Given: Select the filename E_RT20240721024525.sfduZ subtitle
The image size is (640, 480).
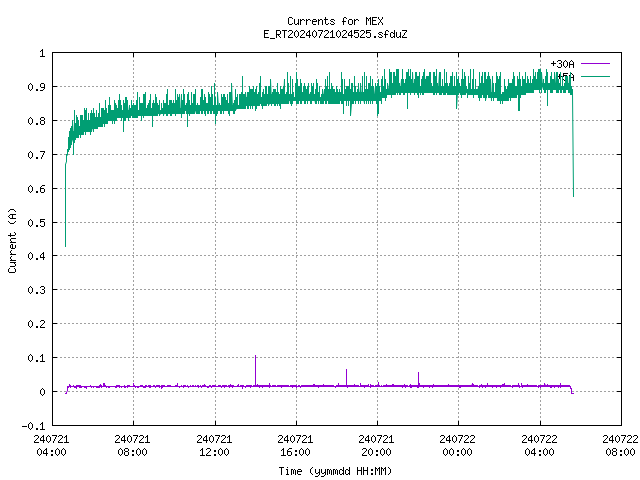Looking at the screenshot, I should click(335, 34).
